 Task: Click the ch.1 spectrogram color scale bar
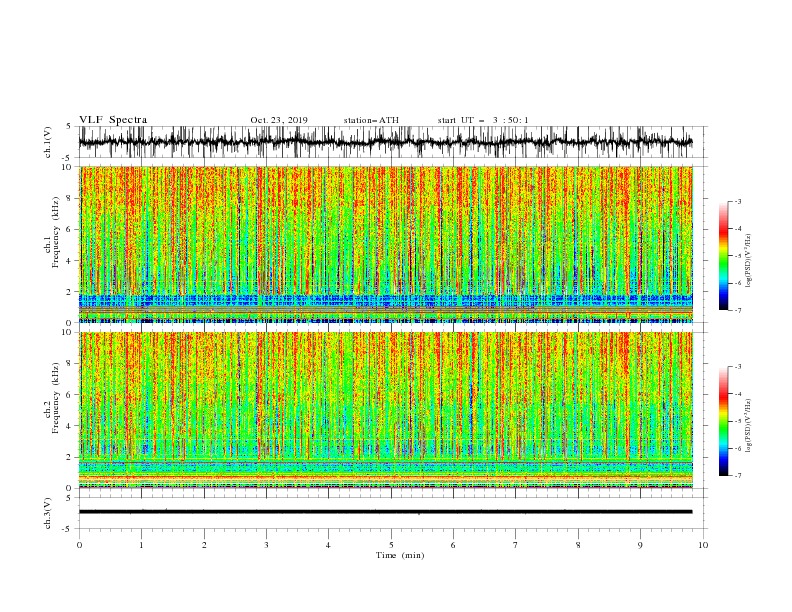pyautogui.click(x=723, y=256)
